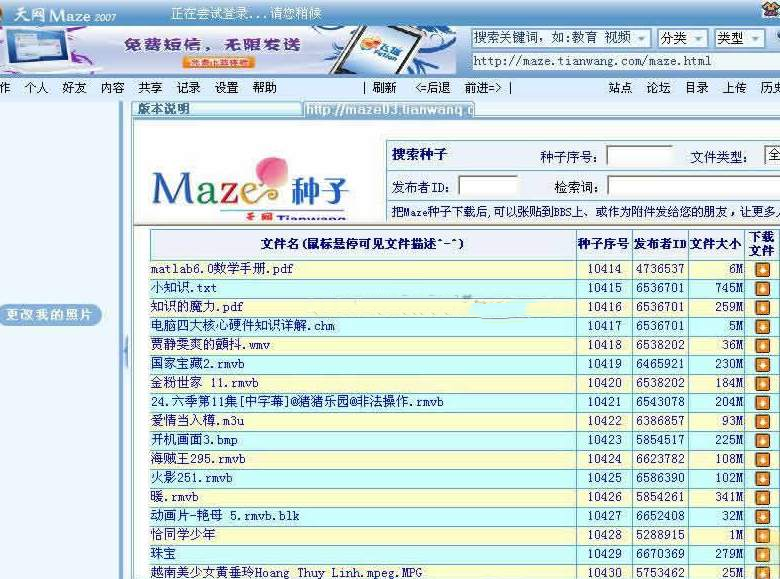Open the file matlab6.0数学手册.pdf
Screen dimensions: 780x579
point(222,269)
